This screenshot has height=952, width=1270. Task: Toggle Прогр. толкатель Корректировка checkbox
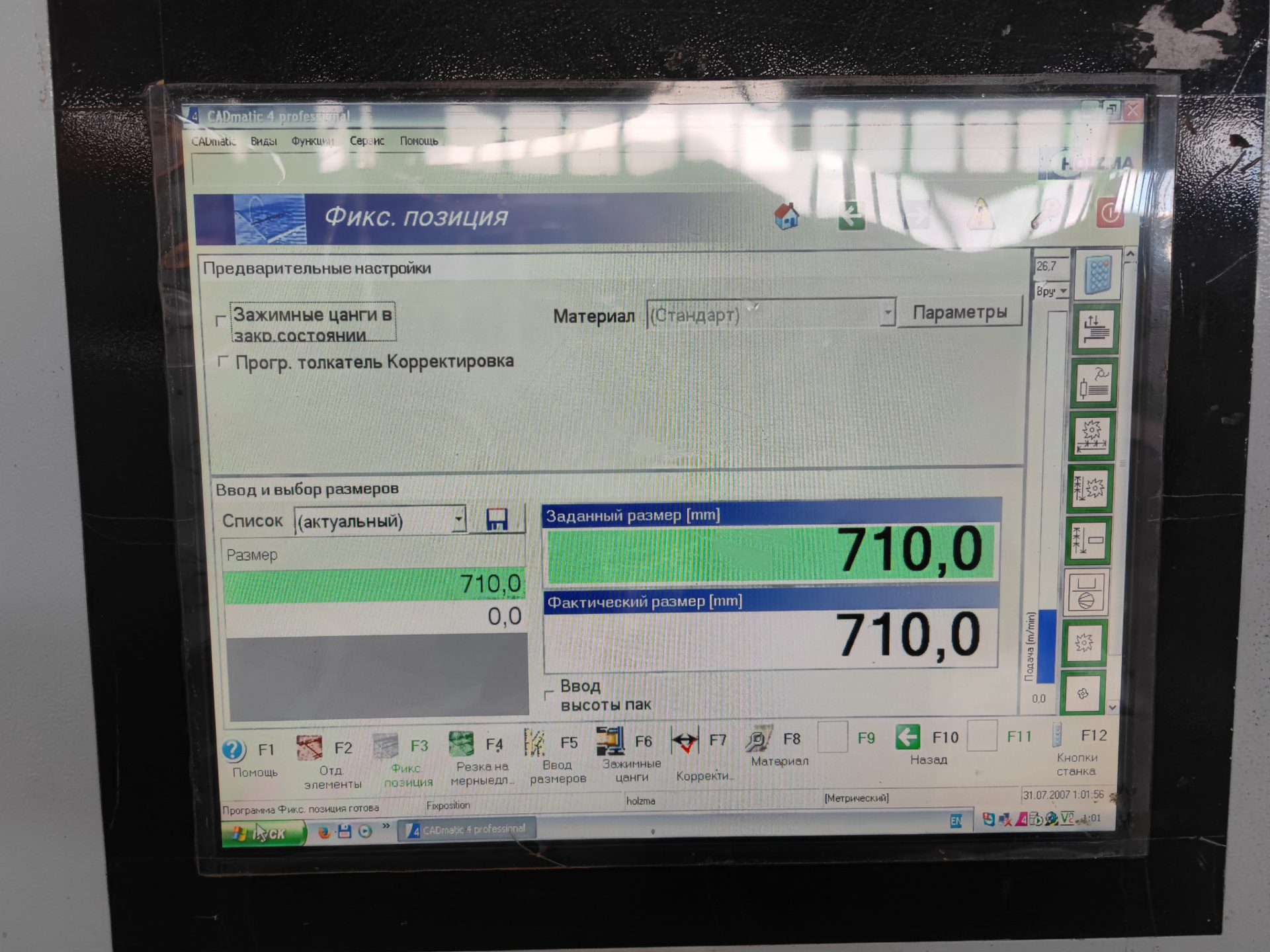tap(223, 362)
